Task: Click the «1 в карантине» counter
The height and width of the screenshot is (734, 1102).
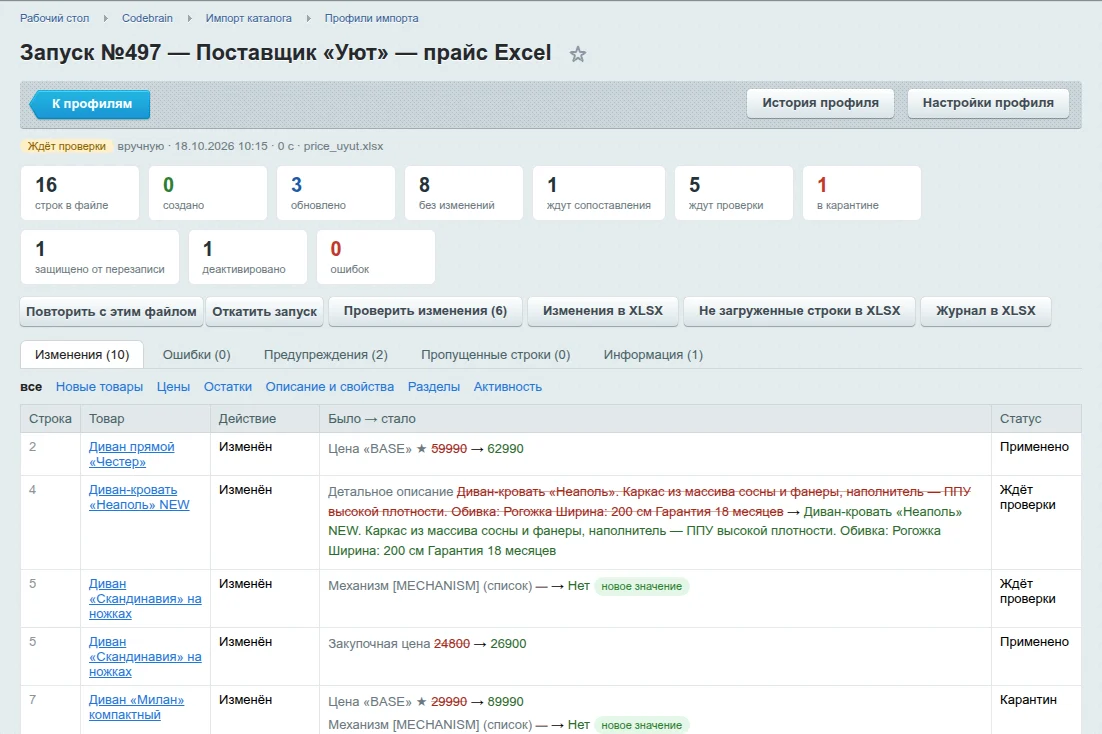Action: (862, 193)
